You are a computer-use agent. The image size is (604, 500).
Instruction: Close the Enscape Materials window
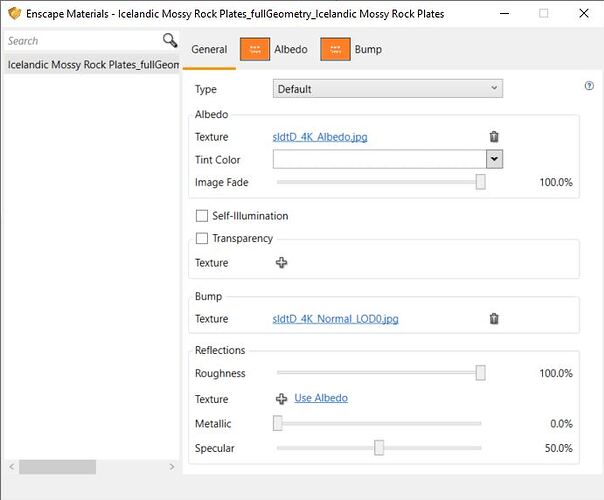pos(584,13)
